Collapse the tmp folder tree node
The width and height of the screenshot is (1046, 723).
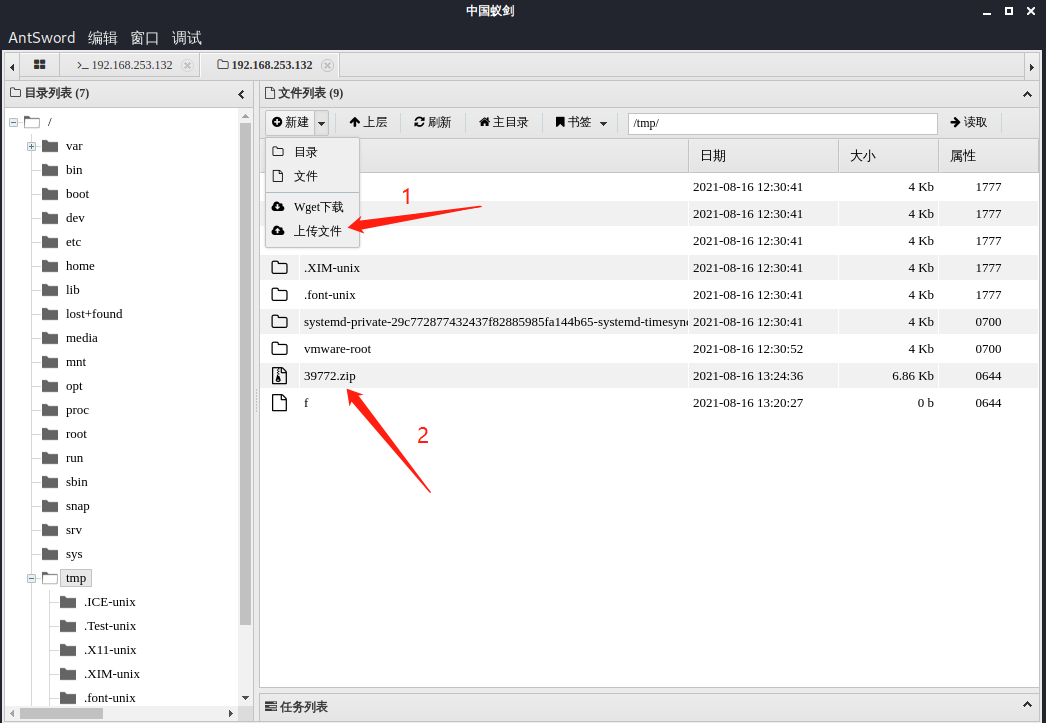(x=31, y=578)
